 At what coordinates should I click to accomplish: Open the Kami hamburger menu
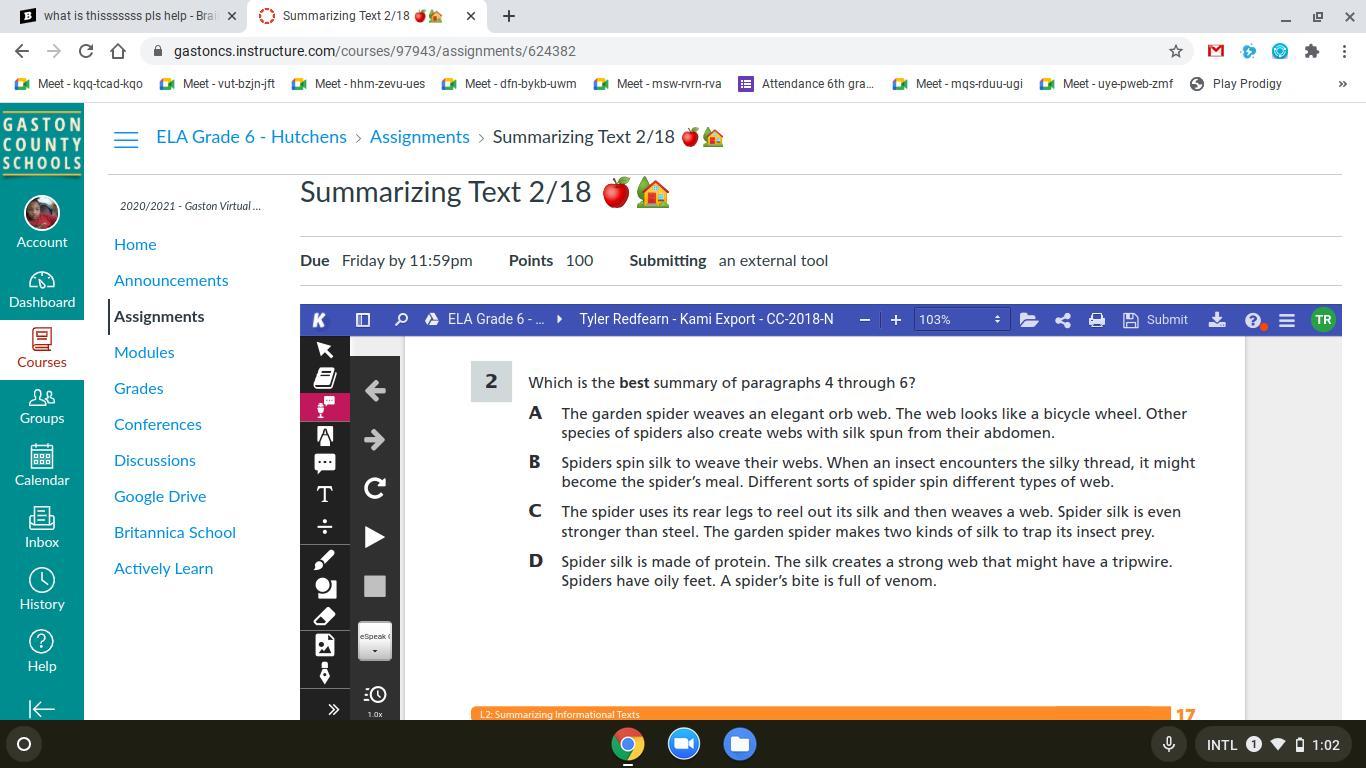(x=1287, y=320)
